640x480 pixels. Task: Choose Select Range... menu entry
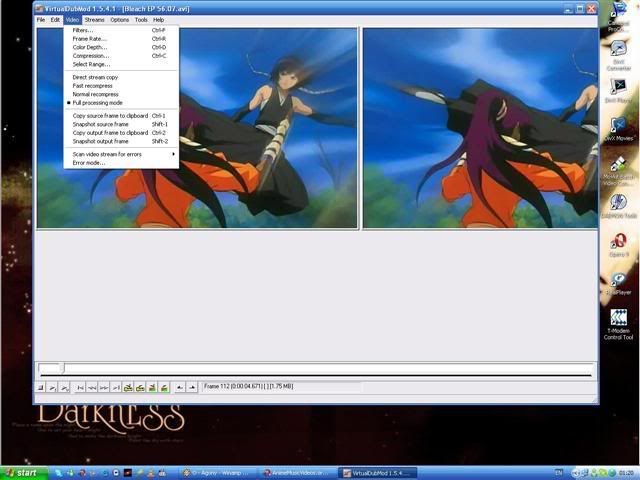pyautogui.click(x=121, y=64)
